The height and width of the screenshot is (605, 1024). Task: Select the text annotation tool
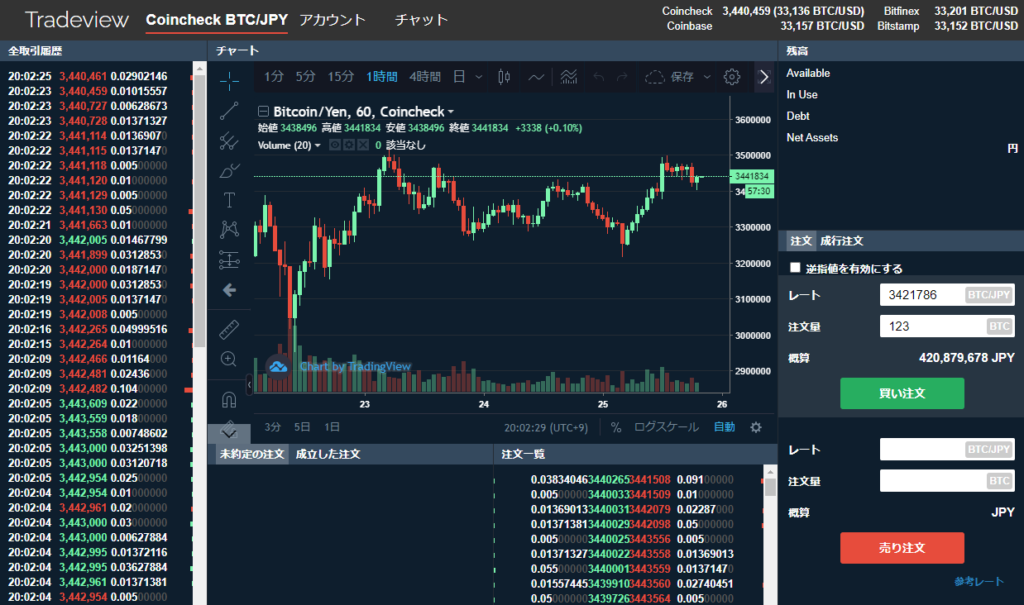pyautogui.click(x=229, y=200)
